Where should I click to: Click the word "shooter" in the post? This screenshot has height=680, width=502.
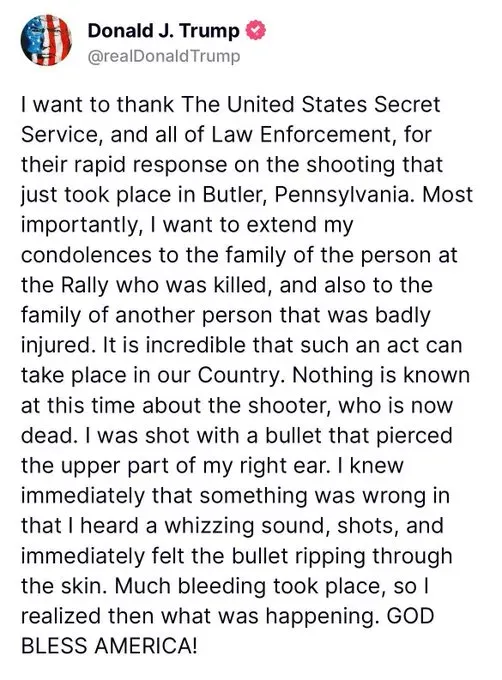coord(290,405)
